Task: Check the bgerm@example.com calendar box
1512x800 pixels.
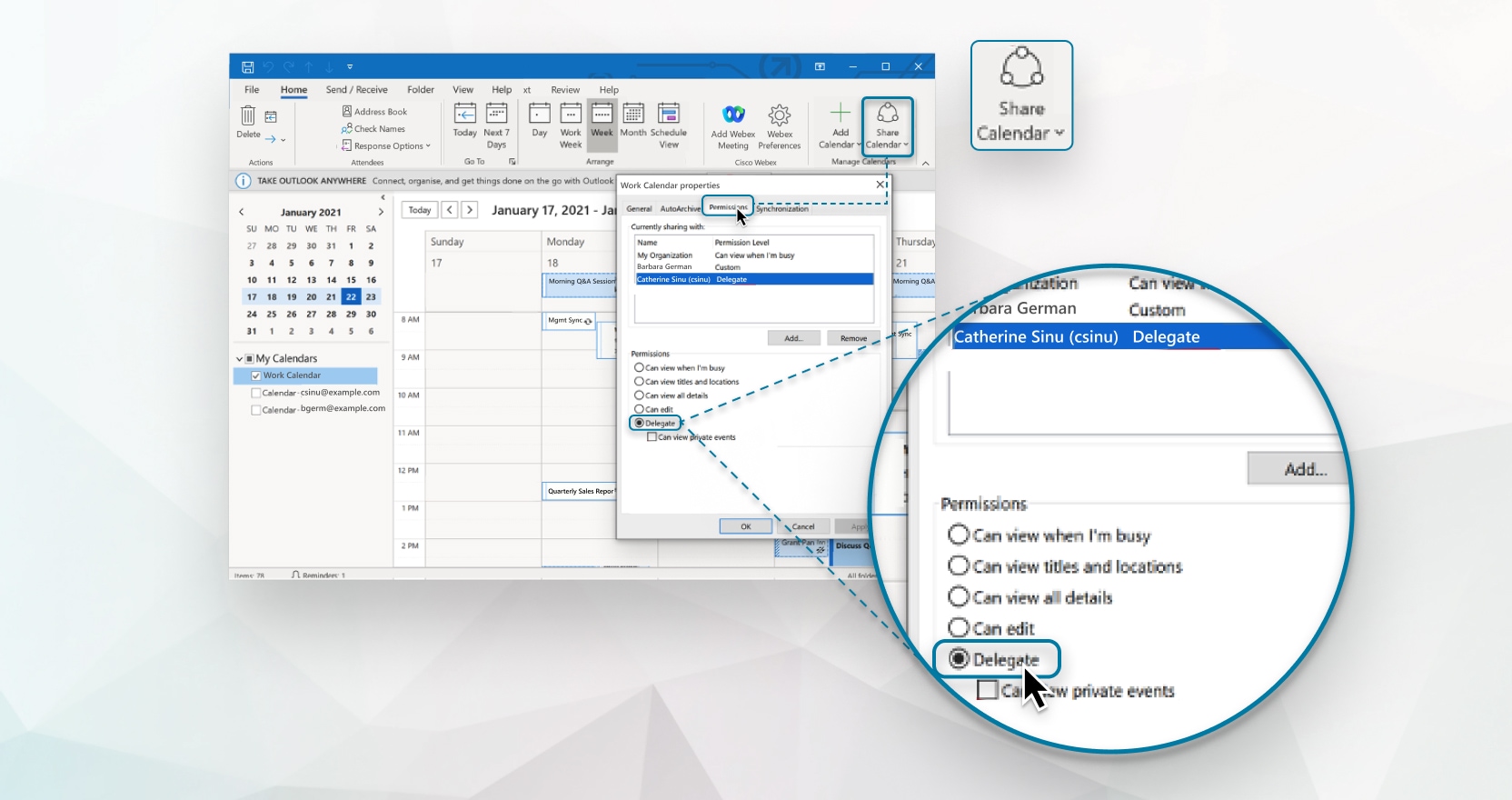Action: coord(256,410)
